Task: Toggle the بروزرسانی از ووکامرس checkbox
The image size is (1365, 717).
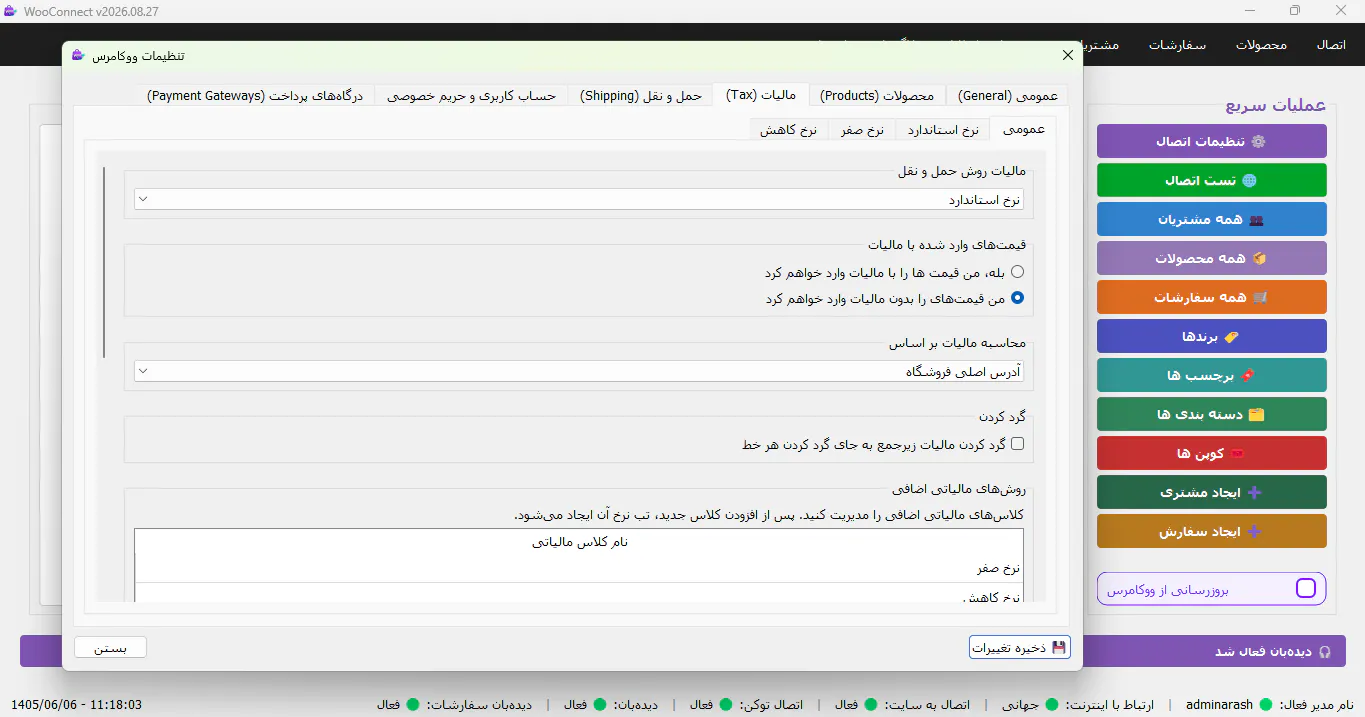Action: [1305, 589]
